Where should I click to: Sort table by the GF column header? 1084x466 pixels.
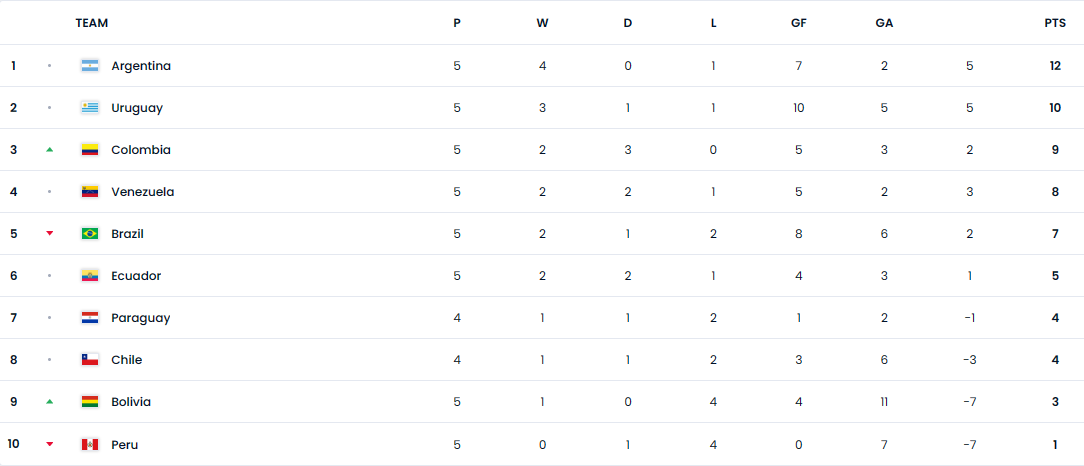click(x=798, y=23)
